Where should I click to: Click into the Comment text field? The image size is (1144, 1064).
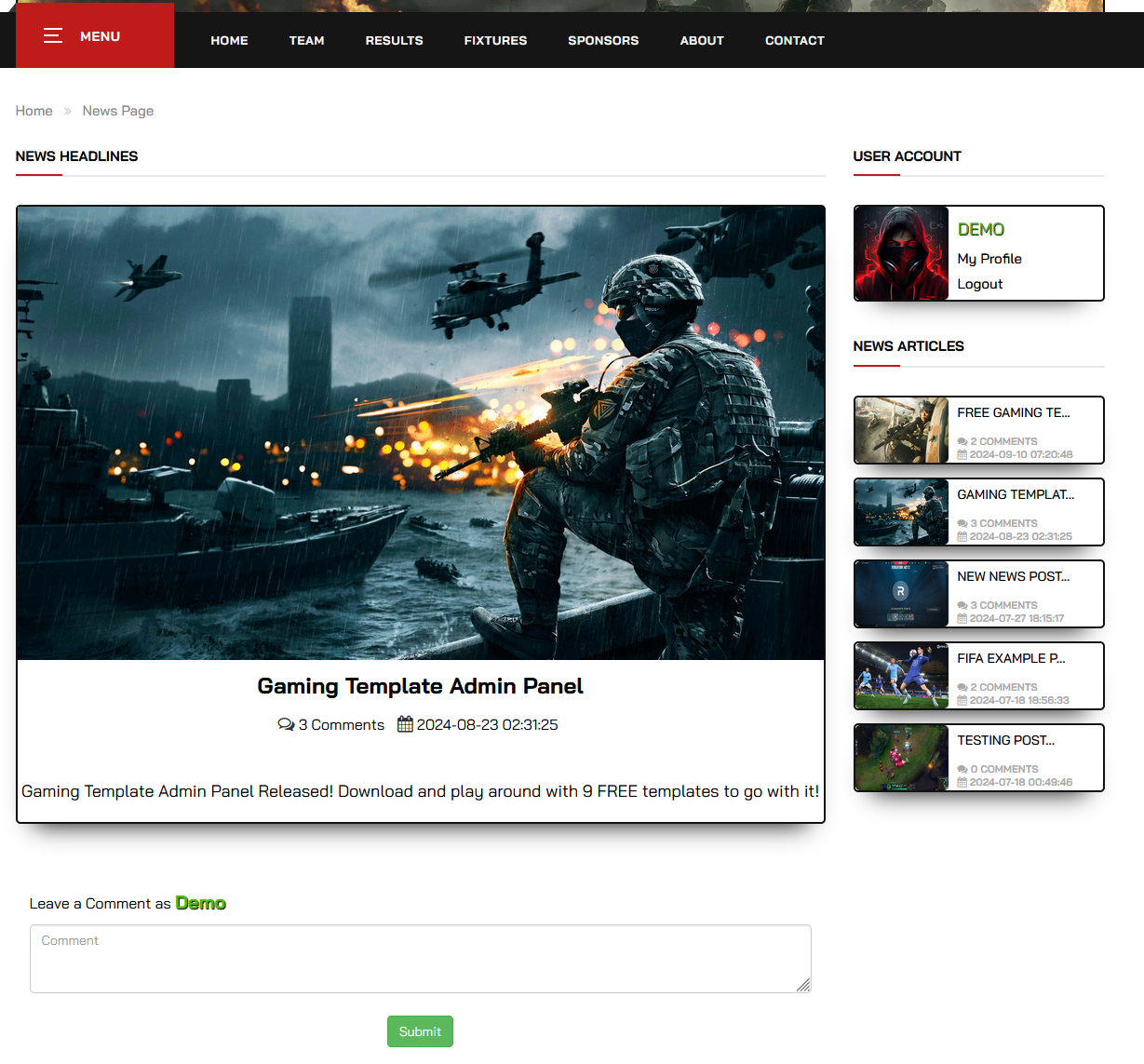coord(420,959)
